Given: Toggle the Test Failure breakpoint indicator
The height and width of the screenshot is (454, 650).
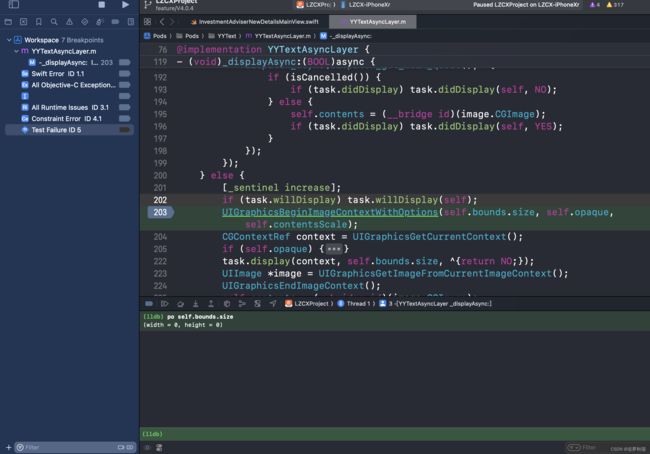Looking at the screenshot, I should tap(125, 130).
